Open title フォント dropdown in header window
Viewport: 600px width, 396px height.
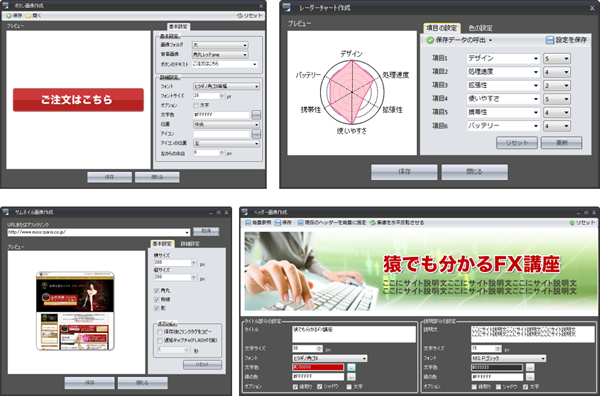(x=329, y=359)
